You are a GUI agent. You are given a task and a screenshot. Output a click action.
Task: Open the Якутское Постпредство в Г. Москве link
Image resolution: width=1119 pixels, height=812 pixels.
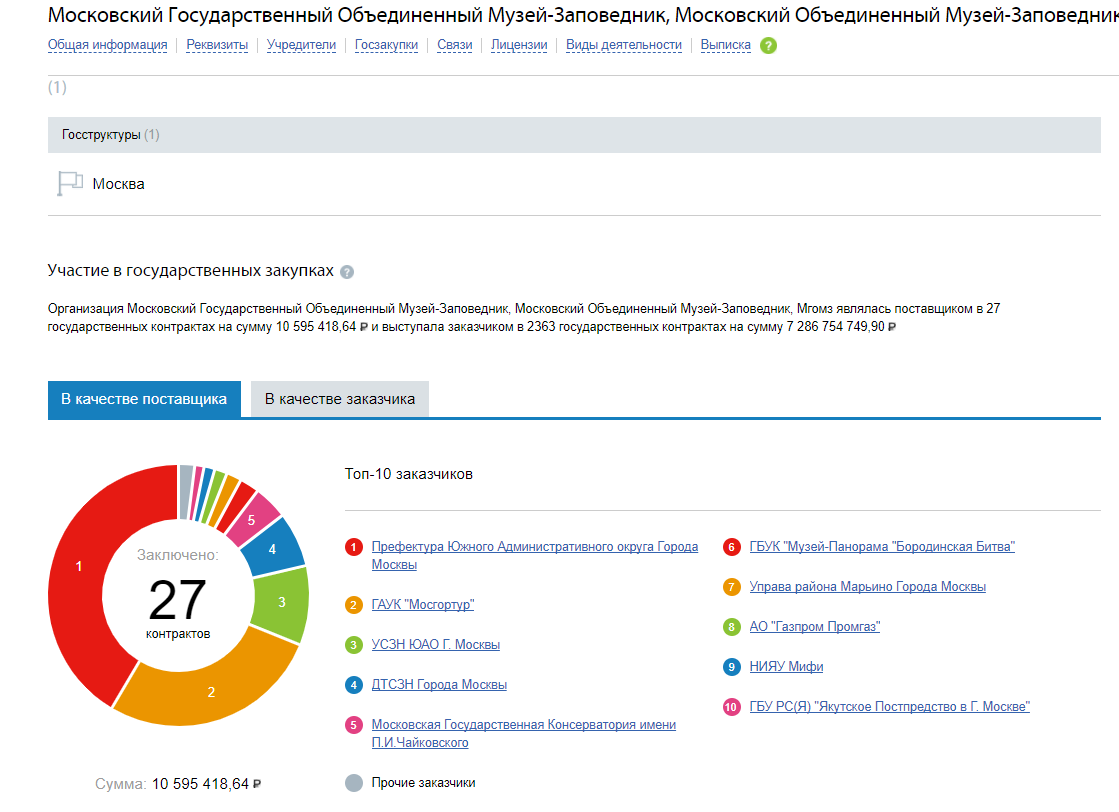890,707
